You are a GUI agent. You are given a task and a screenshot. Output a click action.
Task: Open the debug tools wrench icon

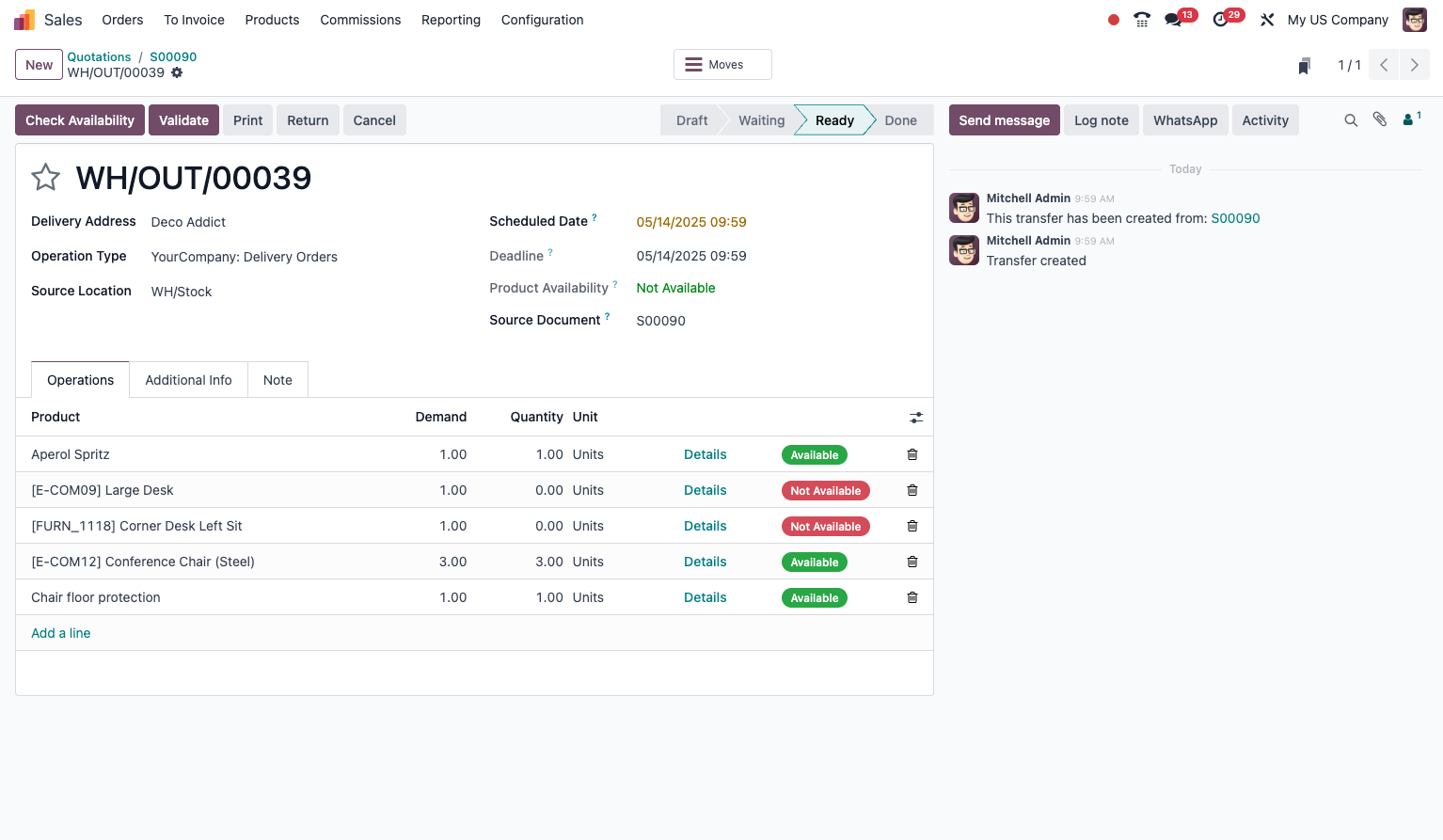[x=1267, y=20]
